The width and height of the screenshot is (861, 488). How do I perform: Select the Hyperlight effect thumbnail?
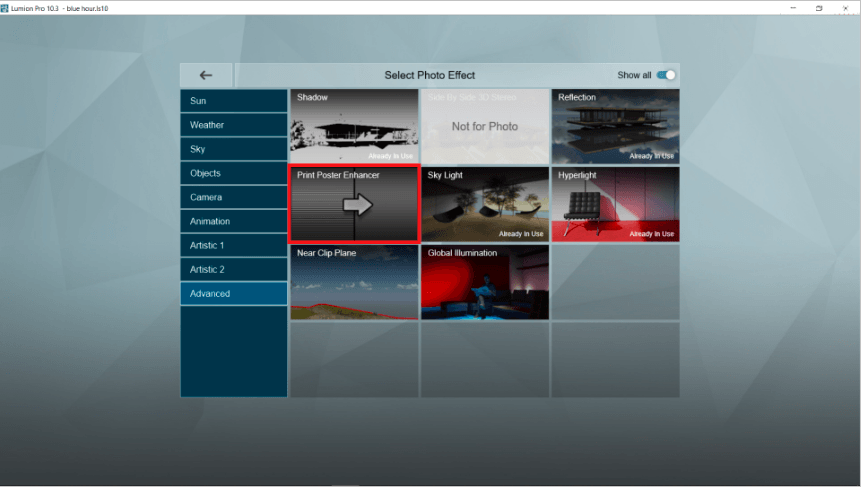pos(615,204)
